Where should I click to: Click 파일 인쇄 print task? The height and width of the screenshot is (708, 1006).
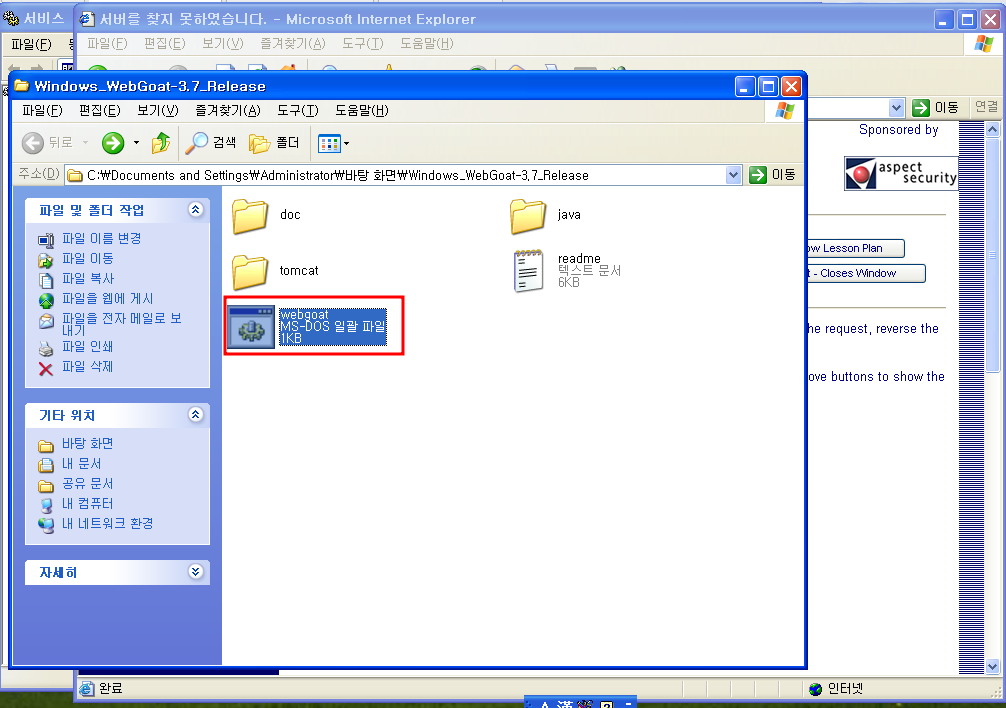[x=87, y=346]
